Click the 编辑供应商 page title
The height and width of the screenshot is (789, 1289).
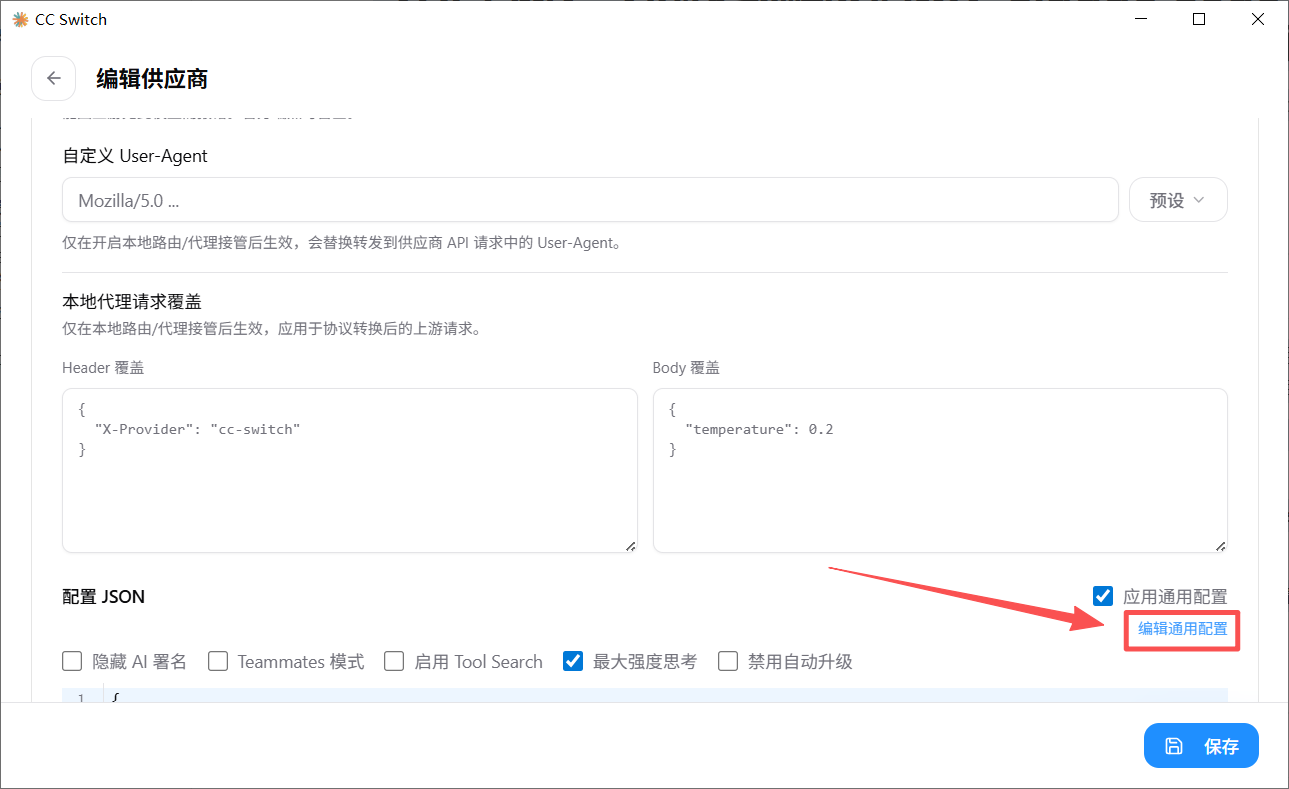coord(152,79)
